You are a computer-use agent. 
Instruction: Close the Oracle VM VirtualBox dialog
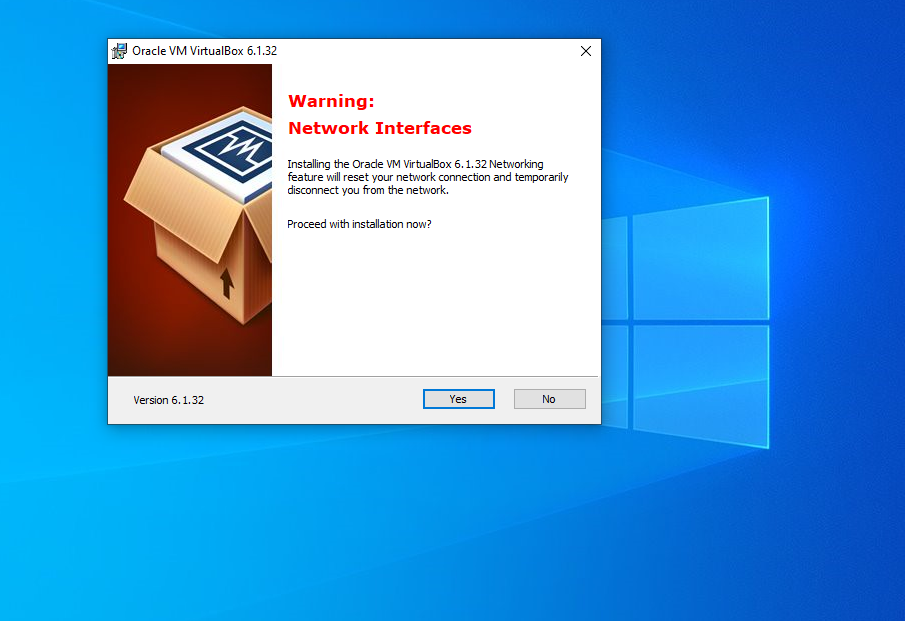586,51
